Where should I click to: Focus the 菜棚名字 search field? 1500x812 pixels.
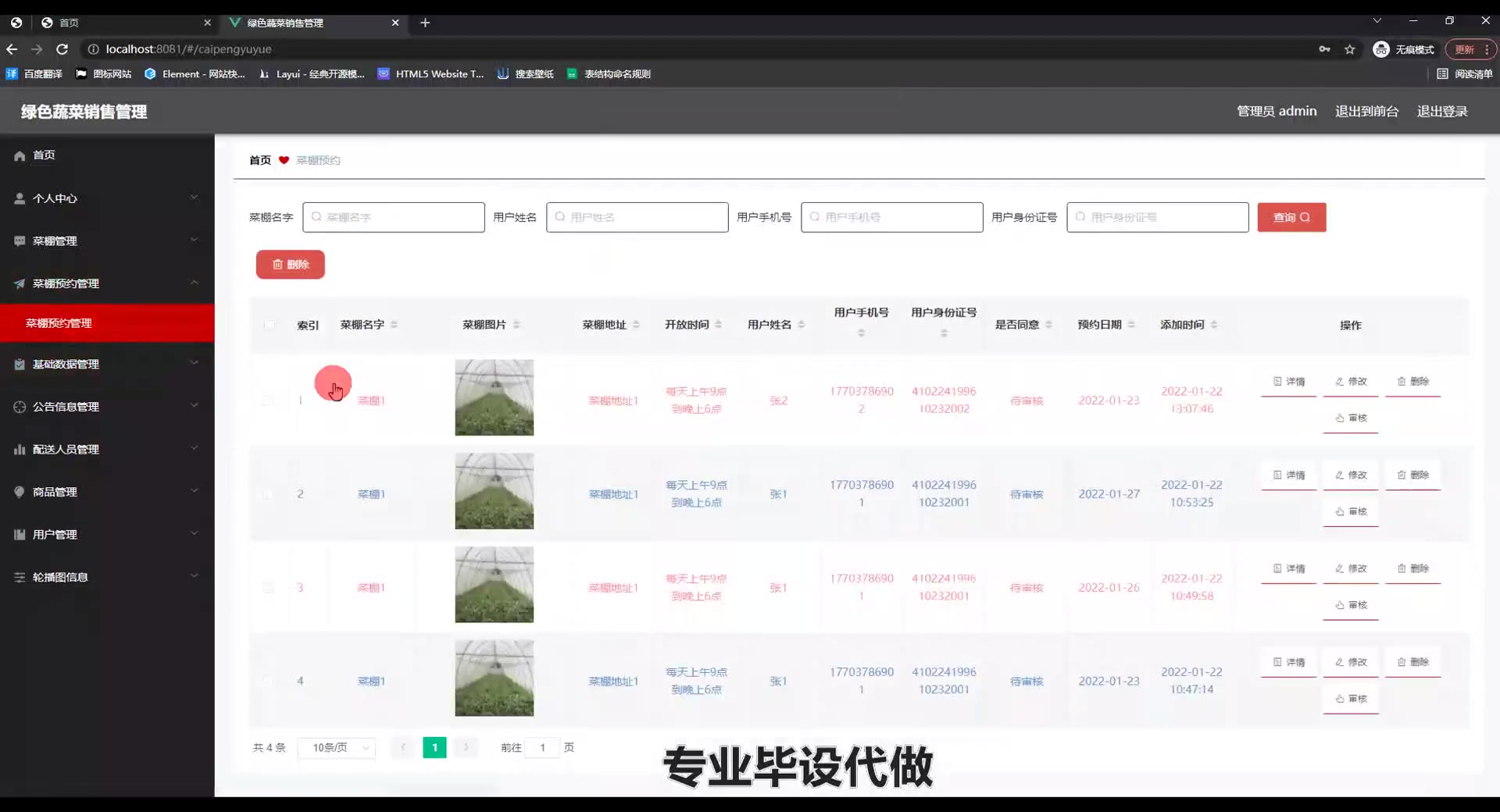point(394,217)
